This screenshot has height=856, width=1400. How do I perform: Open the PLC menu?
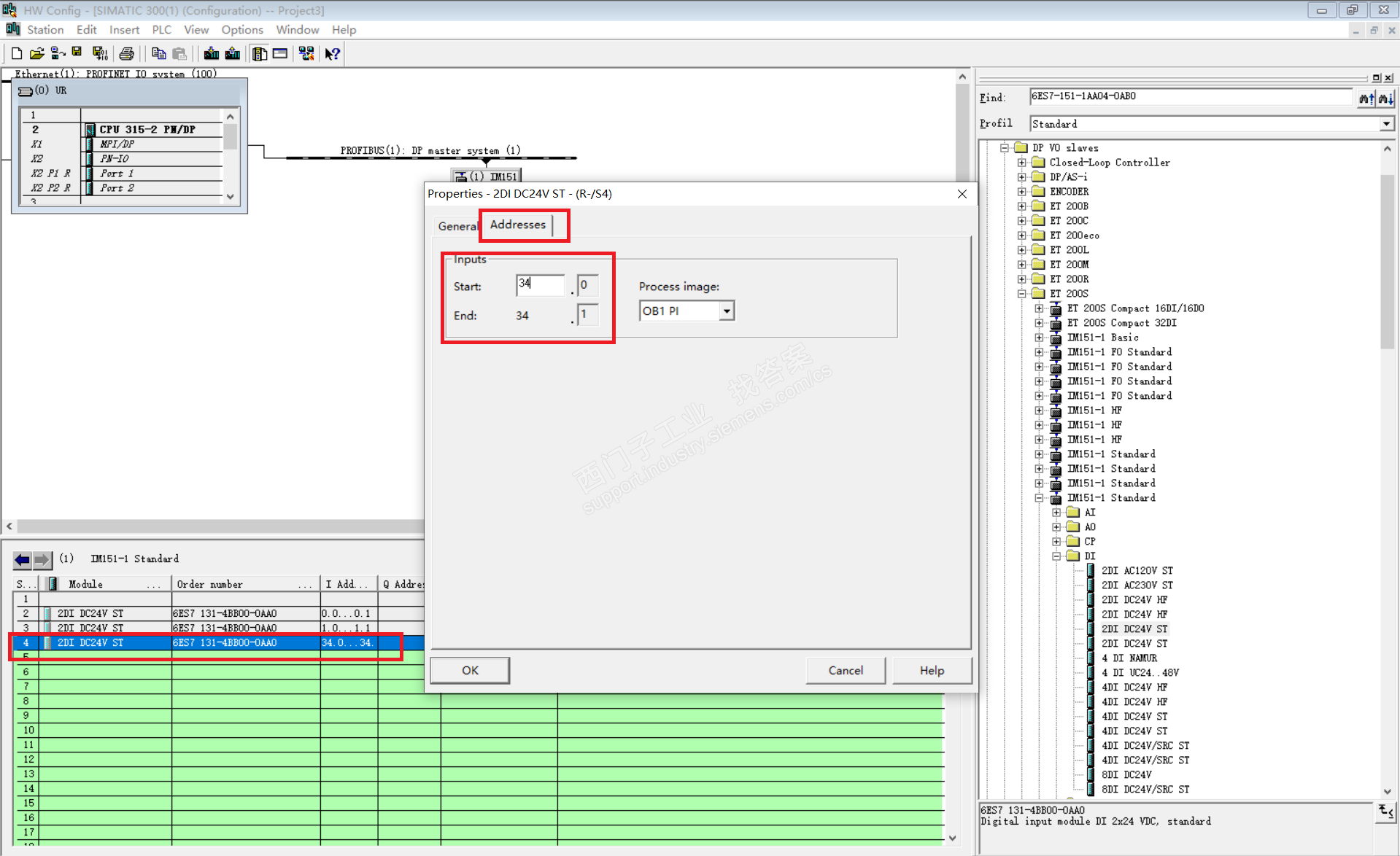[x=161, y=30]
